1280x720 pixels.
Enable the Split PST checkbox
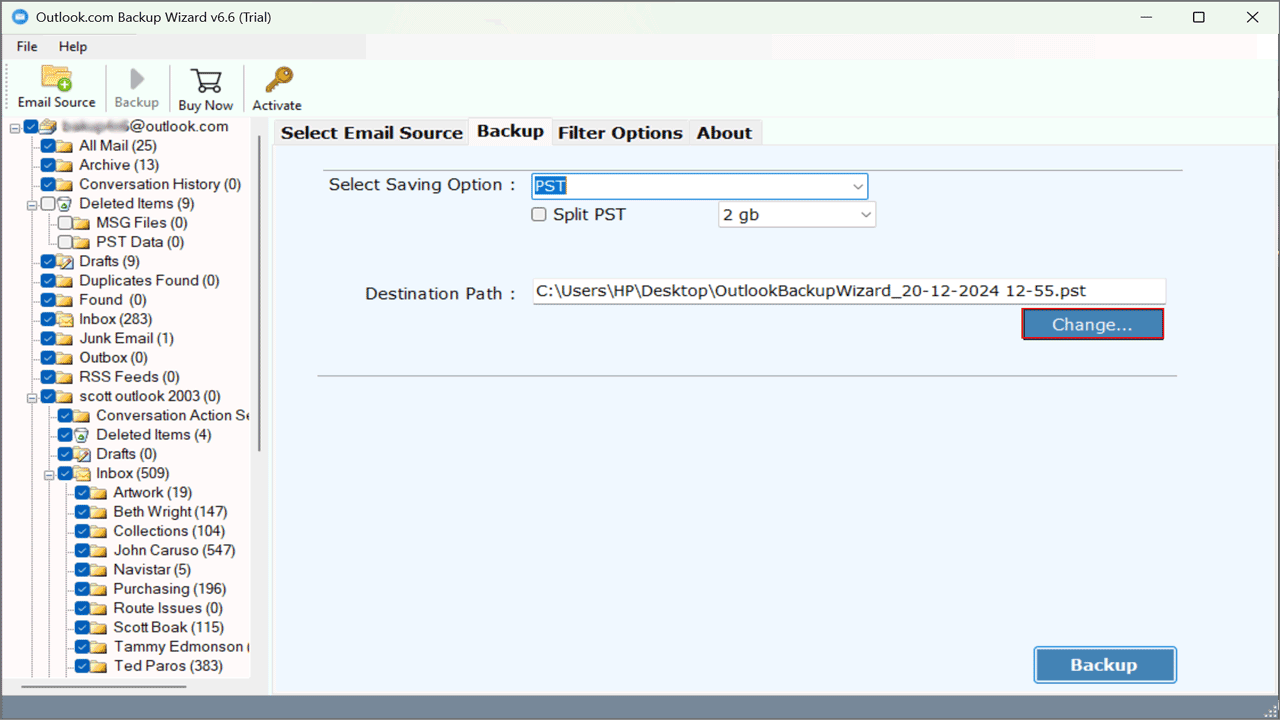[539, 214]
